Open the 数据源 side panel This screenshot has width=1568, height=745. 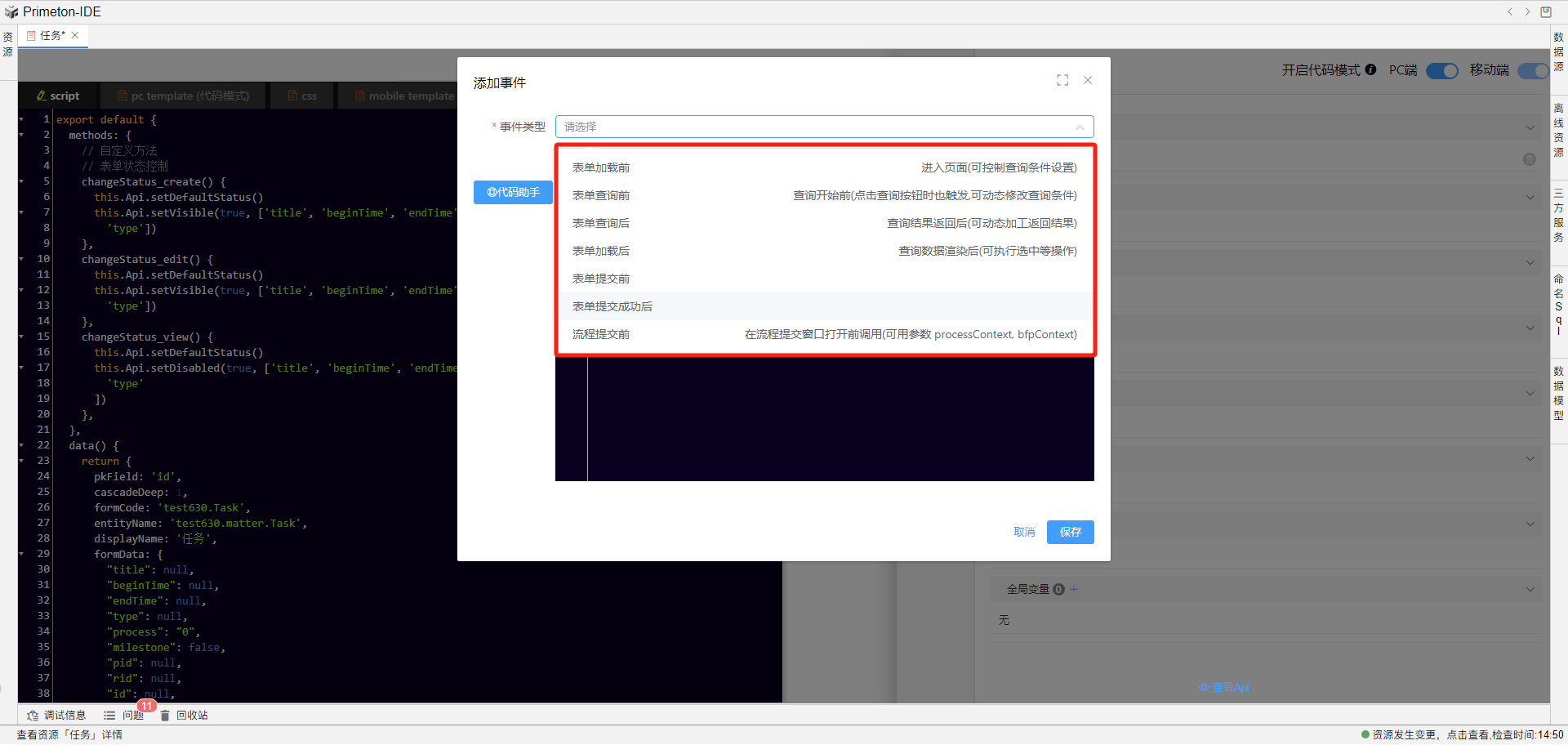1559,51
